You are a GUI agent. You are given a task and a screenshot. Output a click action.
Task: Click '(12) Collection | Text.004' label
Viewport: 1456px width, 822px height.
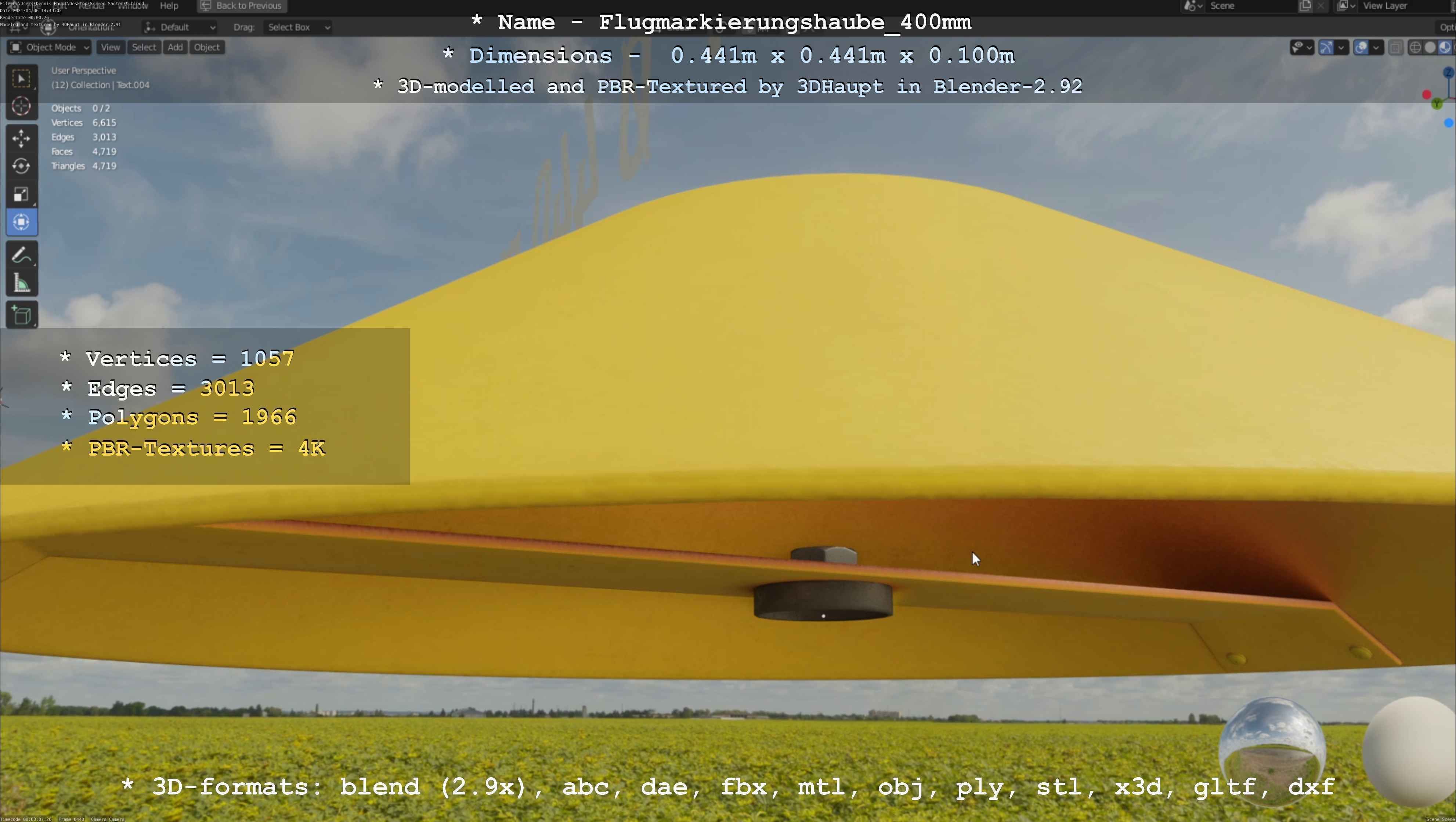tap(101, 85)
